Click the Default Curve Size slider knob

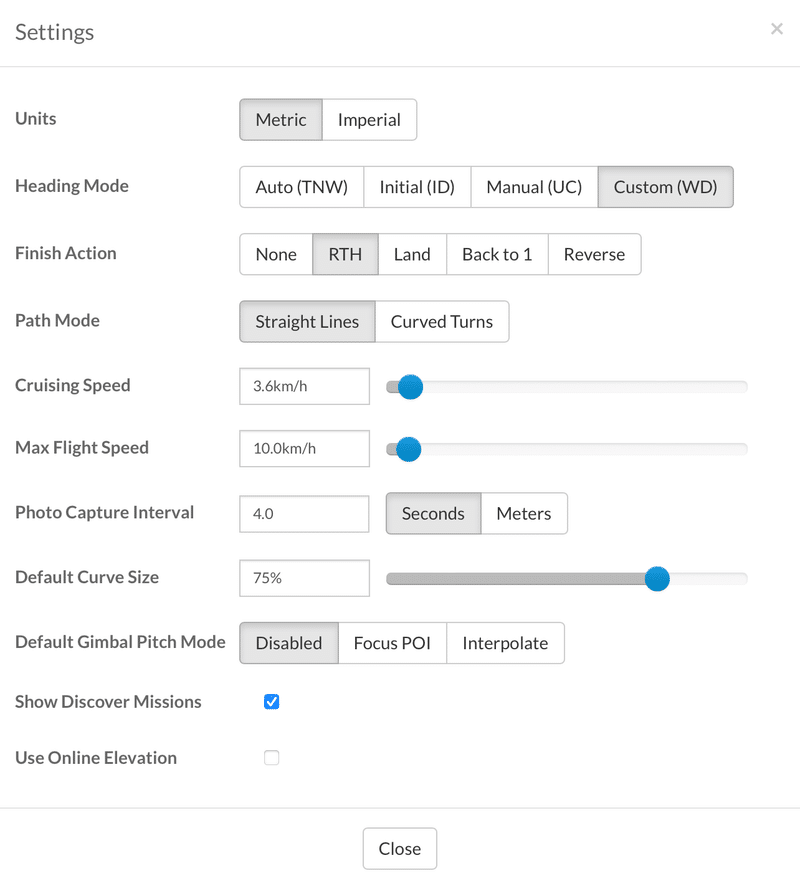[x=657, y=579]
